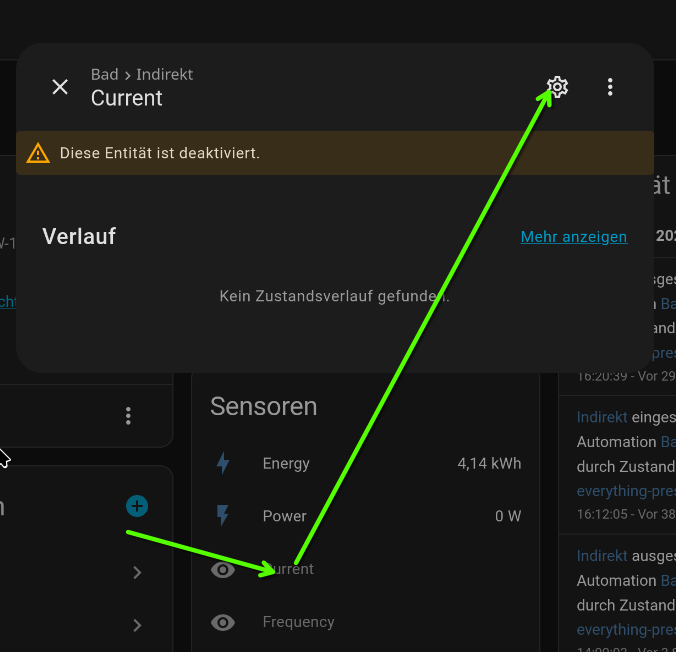The width and height of the screenshot is (676, 652).
Task: Click the orange warning triangle icon
Action: 38,153
